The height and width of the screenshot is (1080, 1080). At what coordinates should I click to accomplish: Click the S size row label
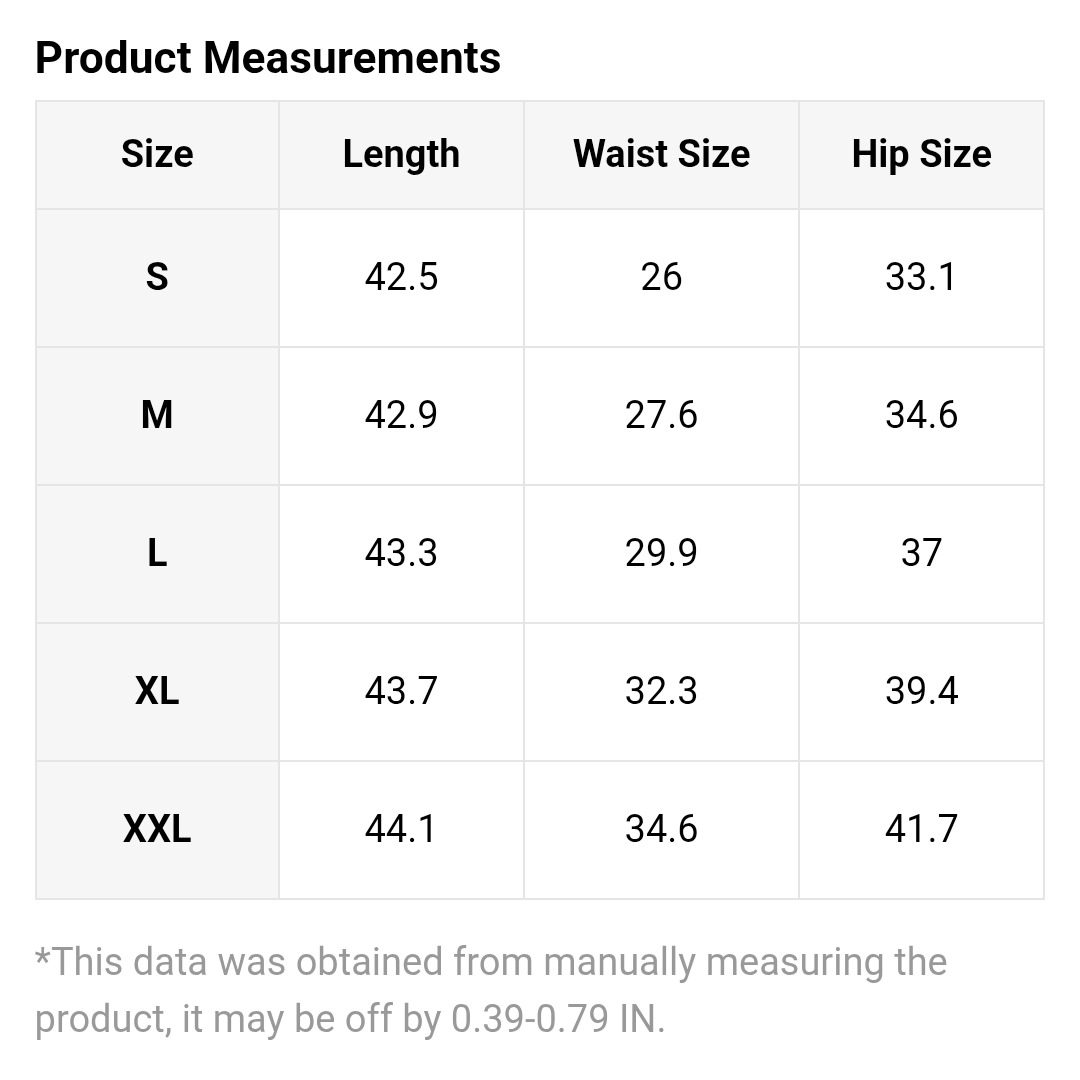(x=157, y=277)
